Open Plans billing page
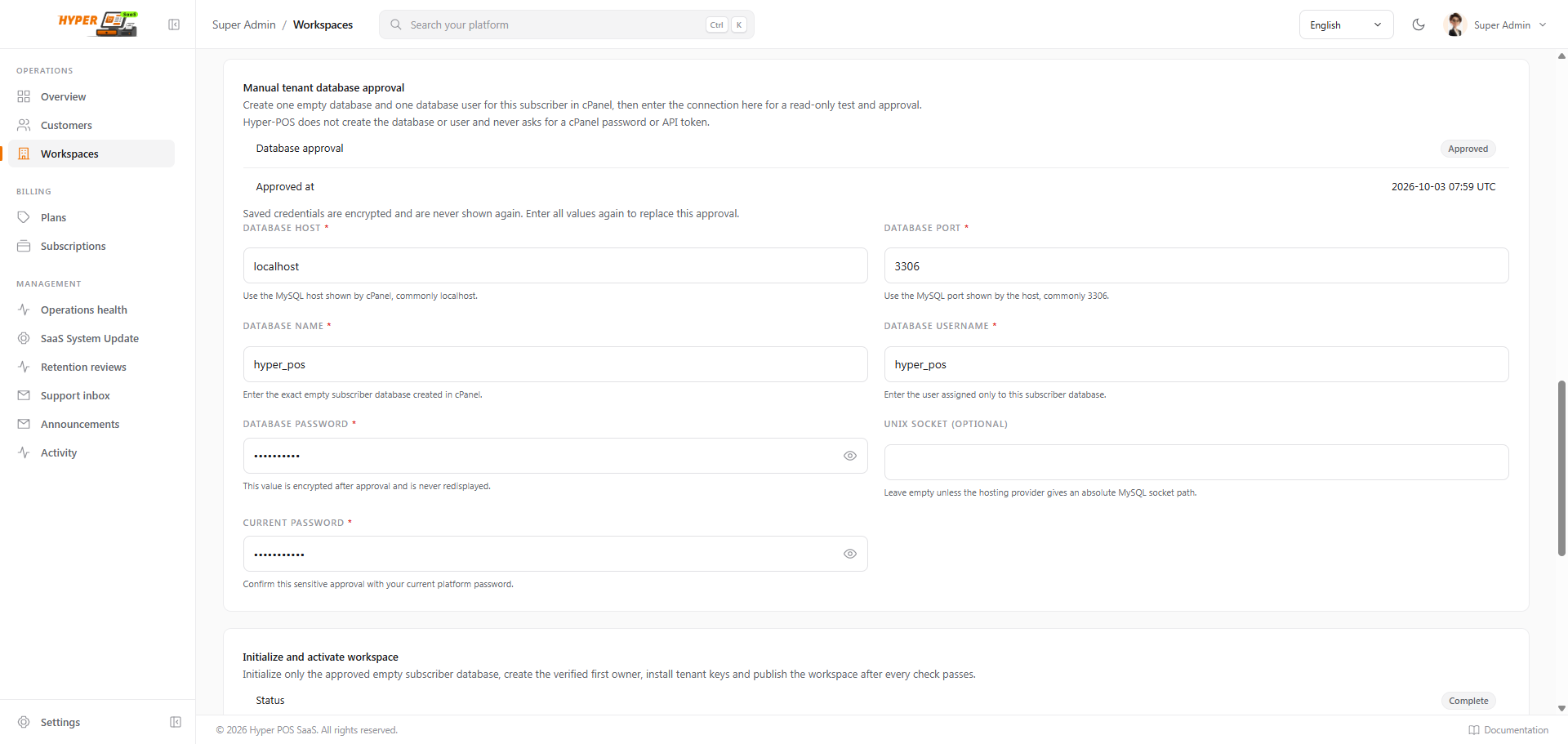This screenshot has width=1568, height=744. pyautogui.click(x=91, y=217)
